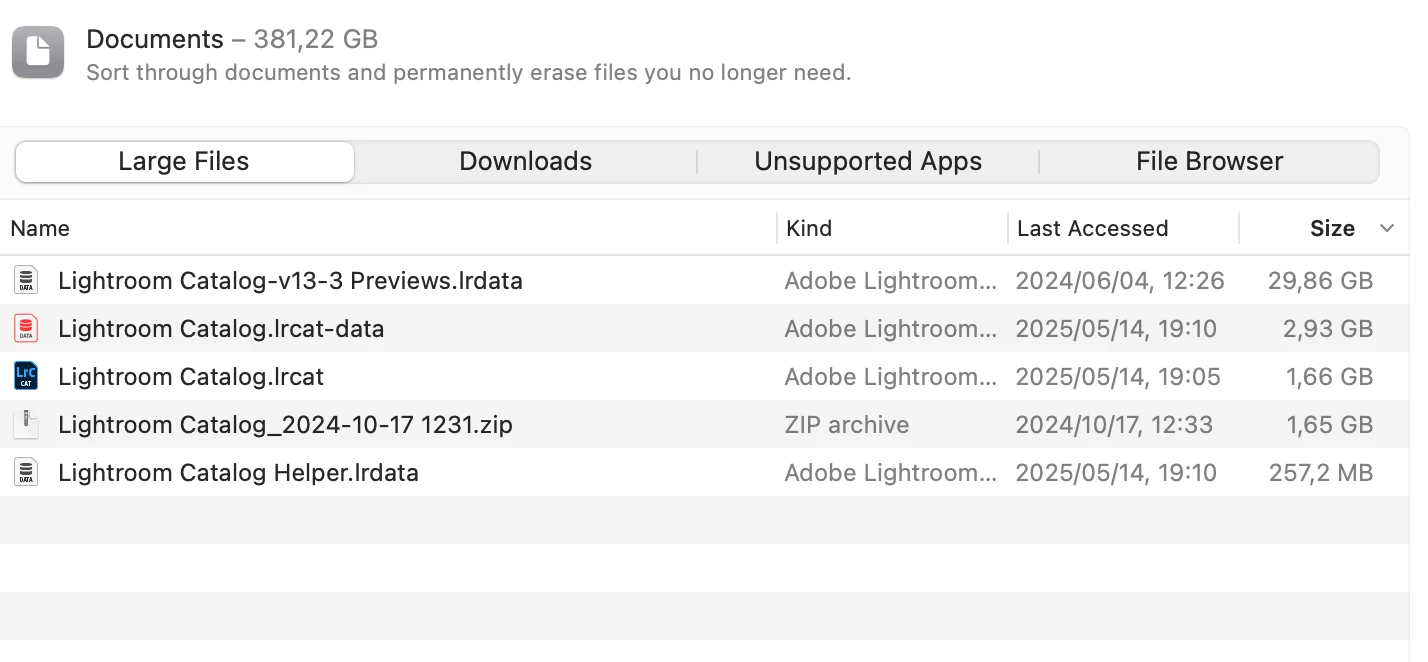Click the red lrcat-data file icon
Screen dimensions: 1428x662
coord(26,329)
